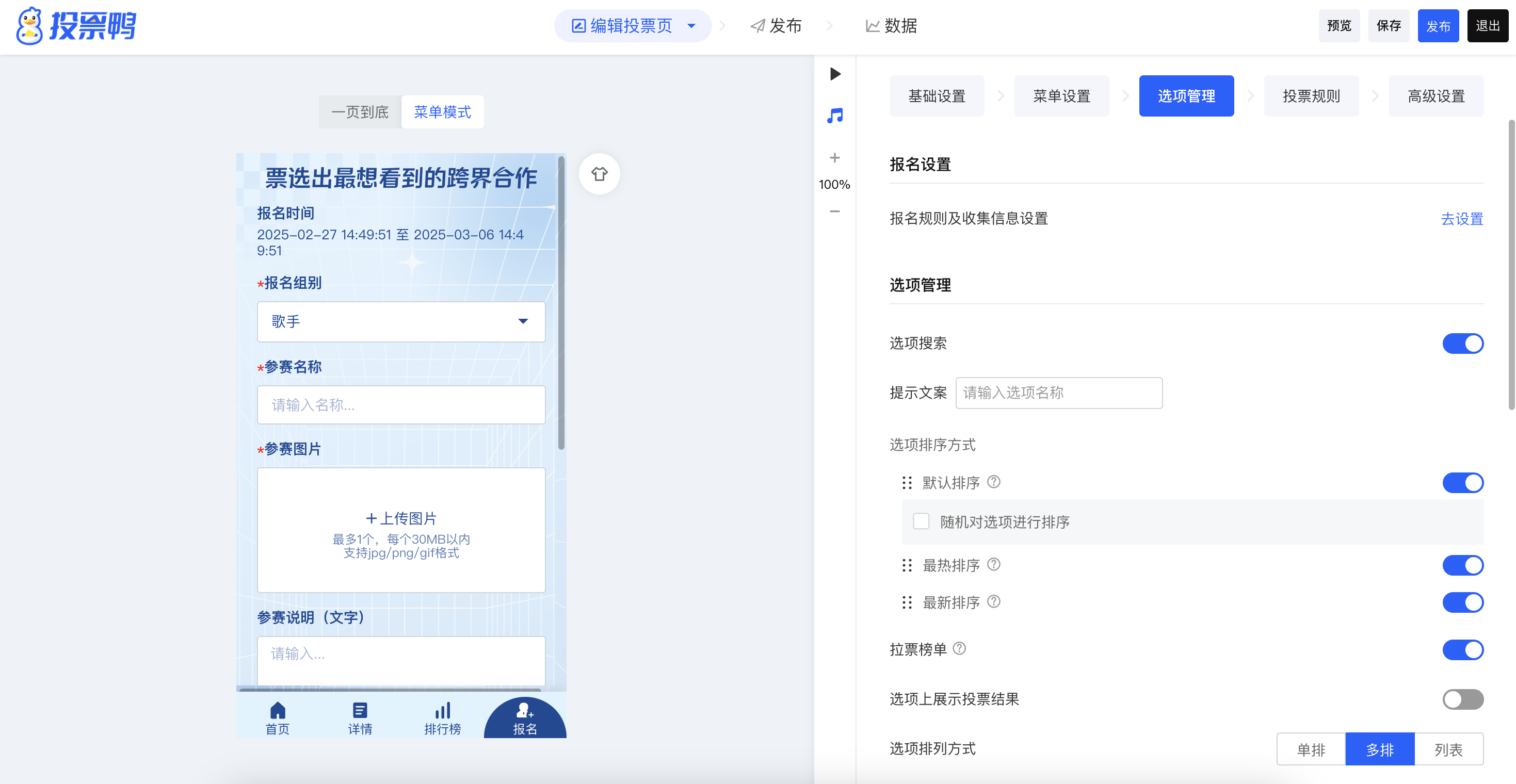Open the 报名组别 歌手 dropdown
This screenshot has height=784, width=1516.
(x=401, y=322)
